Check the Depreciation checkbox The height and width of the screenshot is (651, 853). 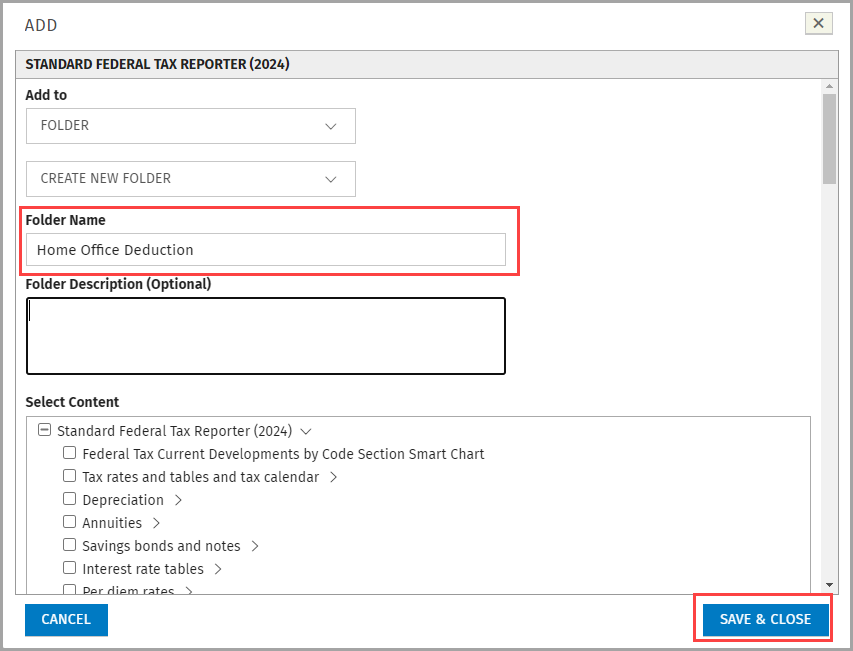pos(69,498)
